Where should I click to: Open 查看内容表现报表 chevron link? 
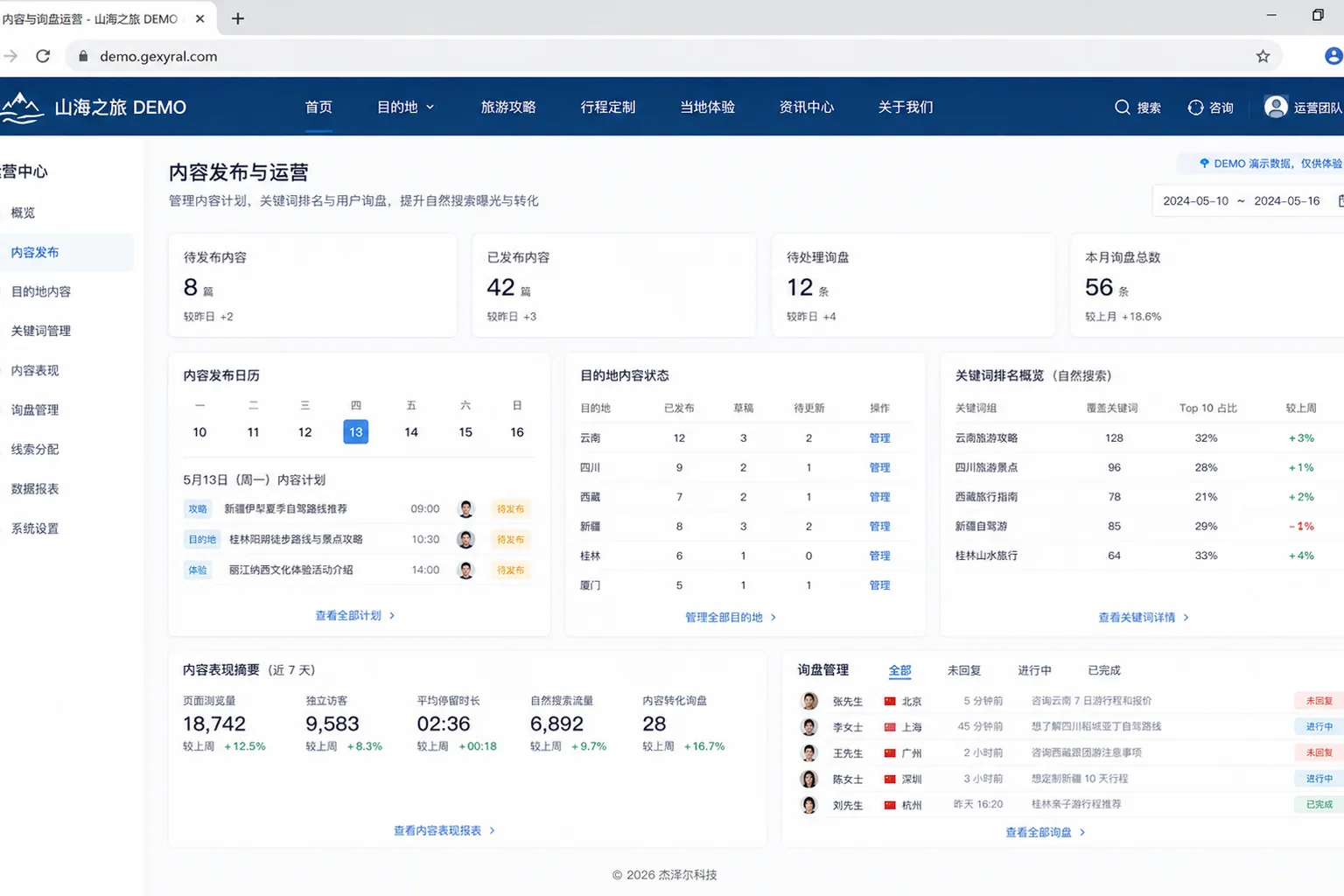pos(444,831)
